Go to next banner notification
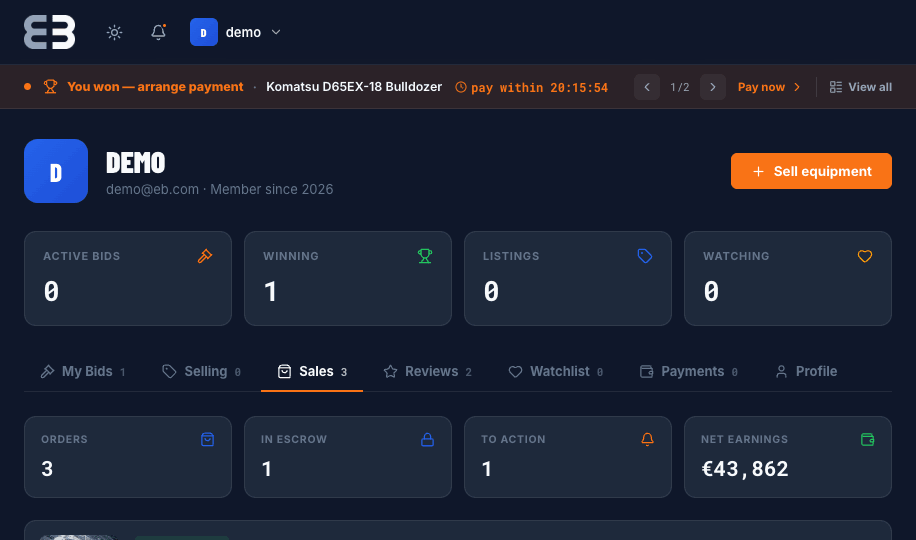The height and width of the screenshot is (540, 916). click(x=713, y=87)
